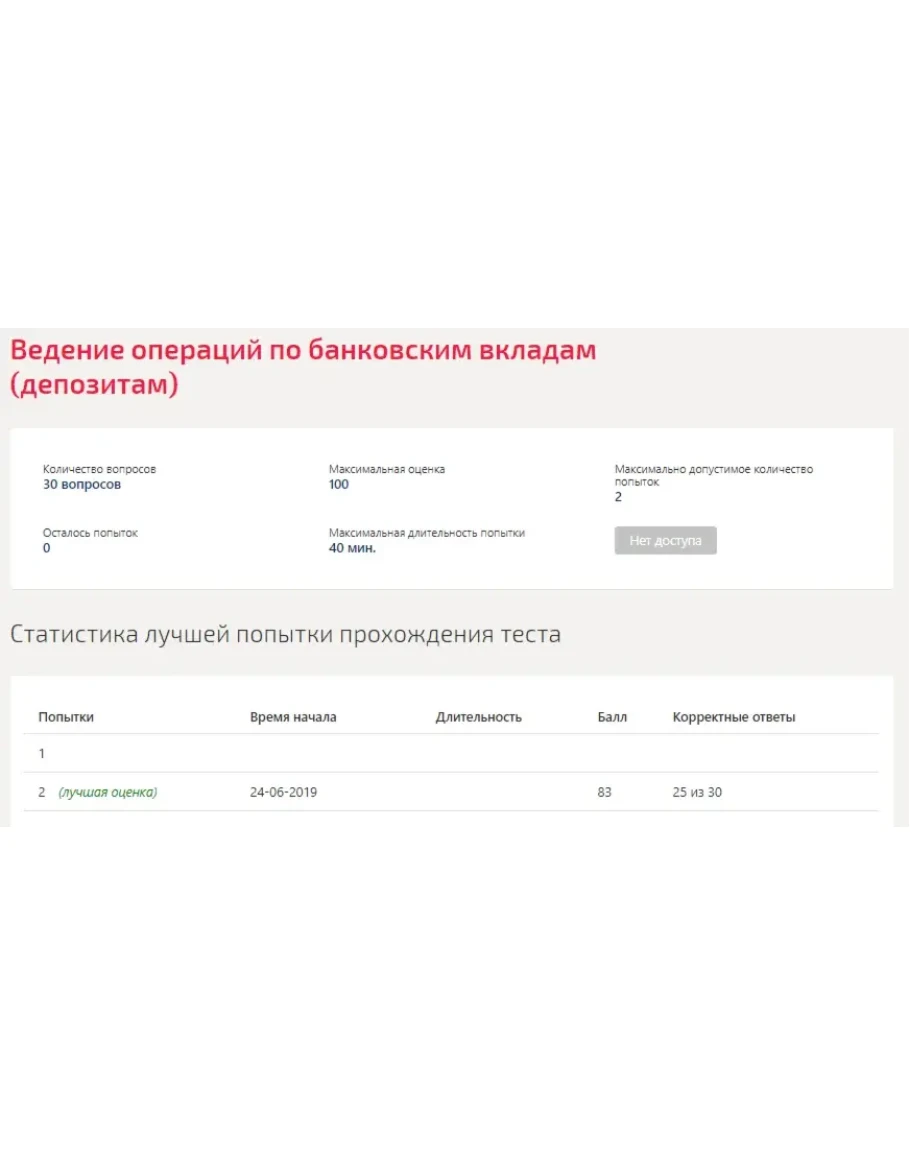This screenshot has height=1155, width=910.
Task: Click the green '(лучшая оценка)' label
Action: [108, 792]
